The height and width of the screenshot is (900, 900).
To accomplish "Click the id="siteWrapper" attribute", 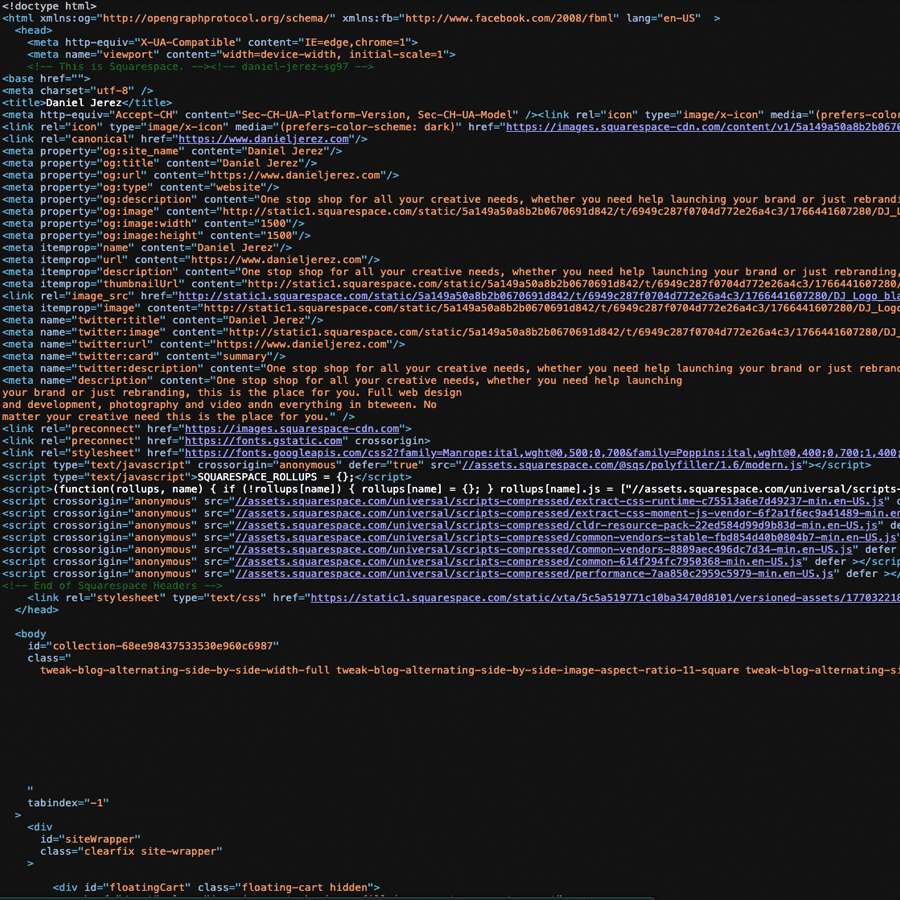I will [90, 839].
